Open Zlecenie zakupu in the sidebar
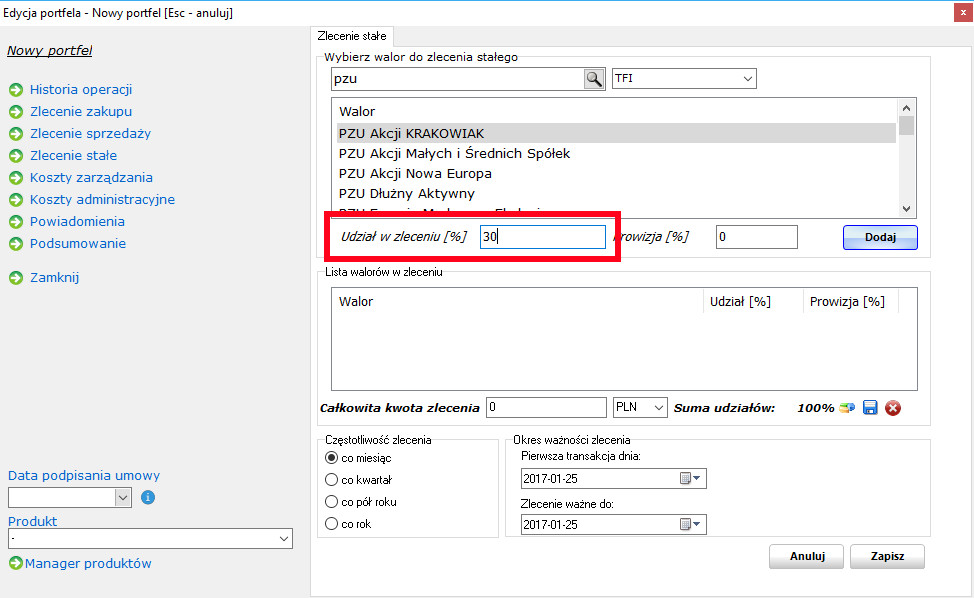This screenshot has height=598, width=974. 80,112
